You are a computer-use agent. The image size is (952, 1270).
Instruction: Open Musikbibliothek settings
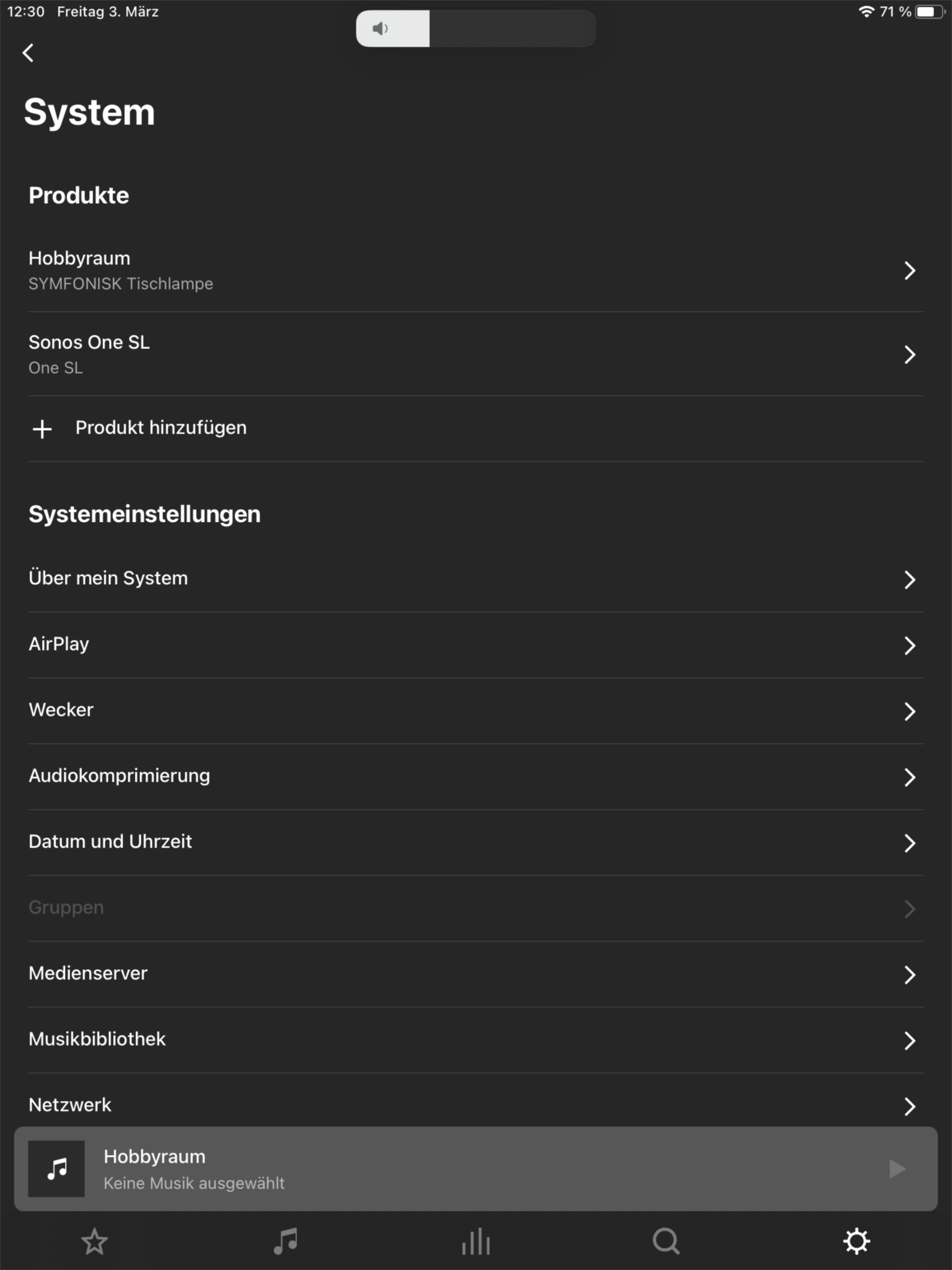(97, 1039)
